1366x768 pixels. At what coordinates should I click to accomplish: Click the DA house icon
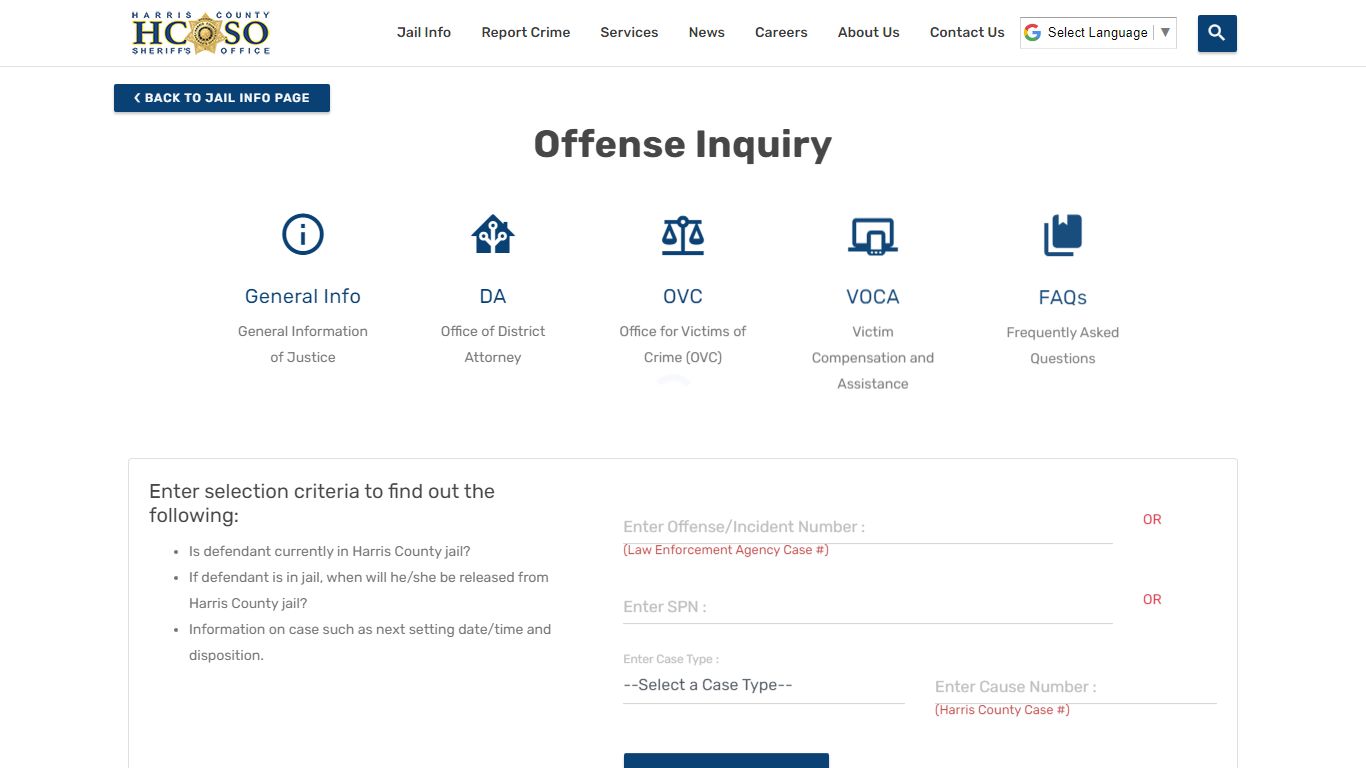(493, 235)
